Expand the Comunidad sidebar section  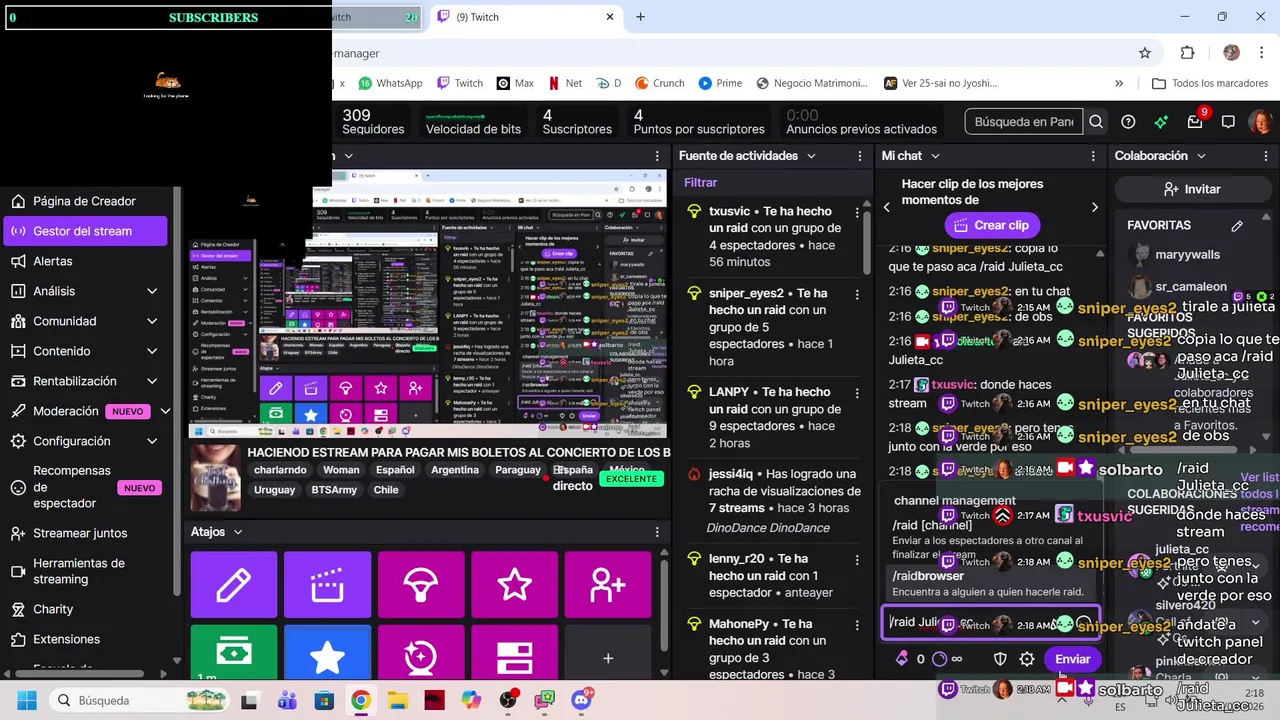[152, 321]
